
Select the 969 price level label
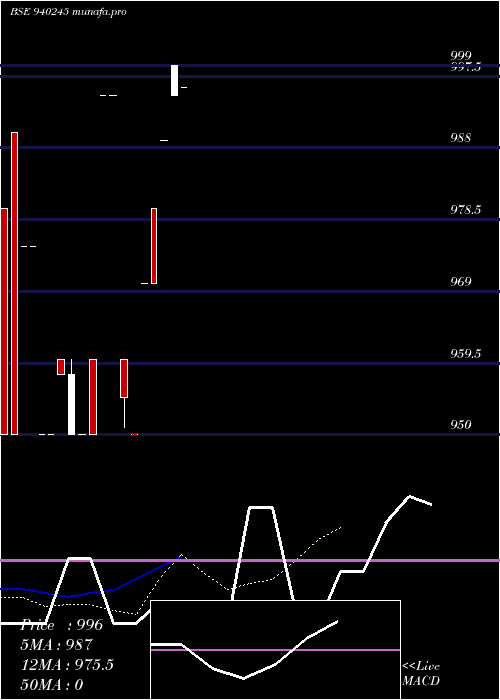click(x=461, y=281)
